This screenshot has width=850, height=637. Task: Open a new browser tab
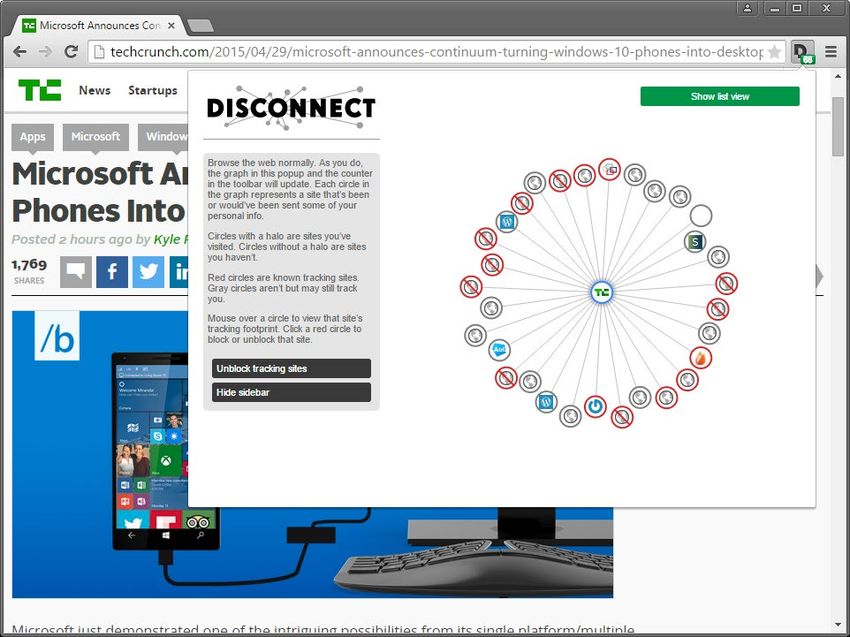(200, 26)
